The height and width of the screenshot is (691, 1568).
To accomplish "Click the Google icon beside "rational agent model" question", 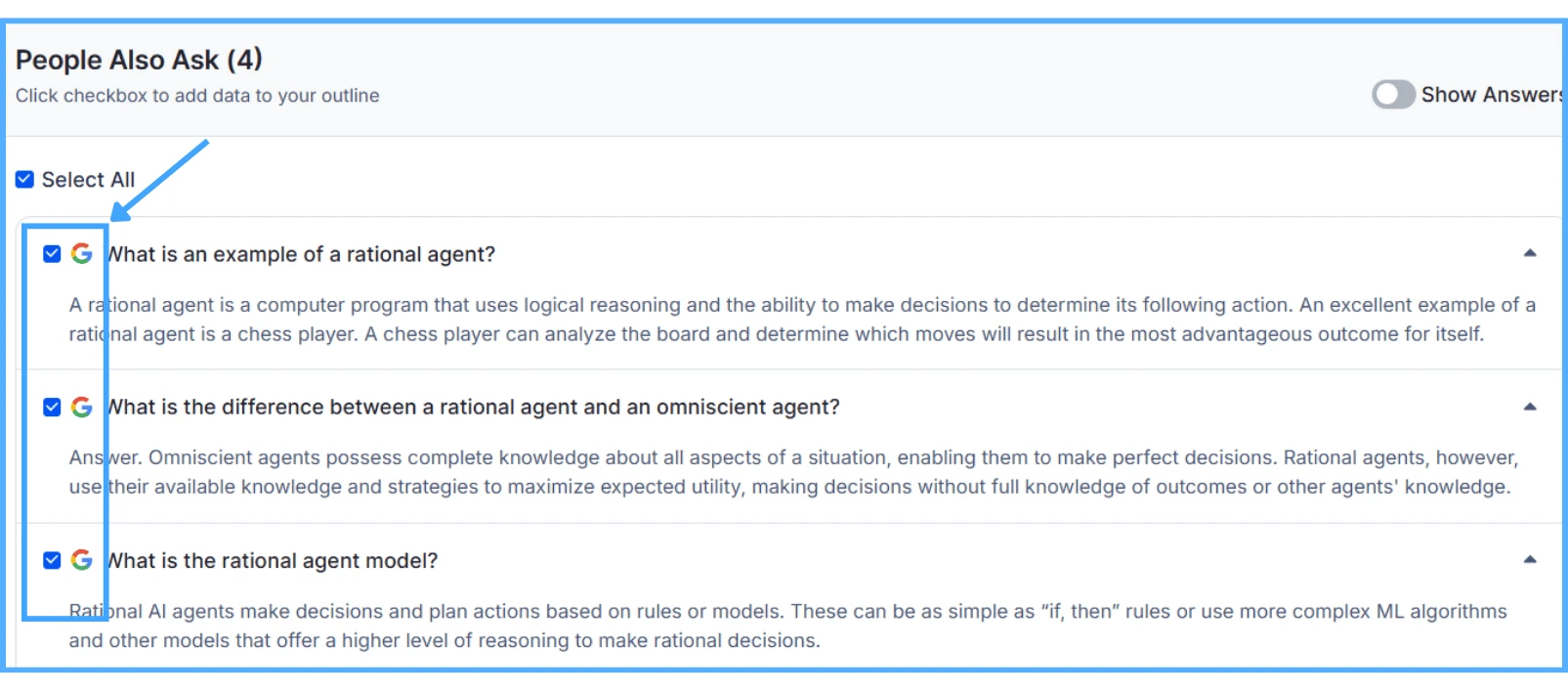I will [x=82, y=560].
